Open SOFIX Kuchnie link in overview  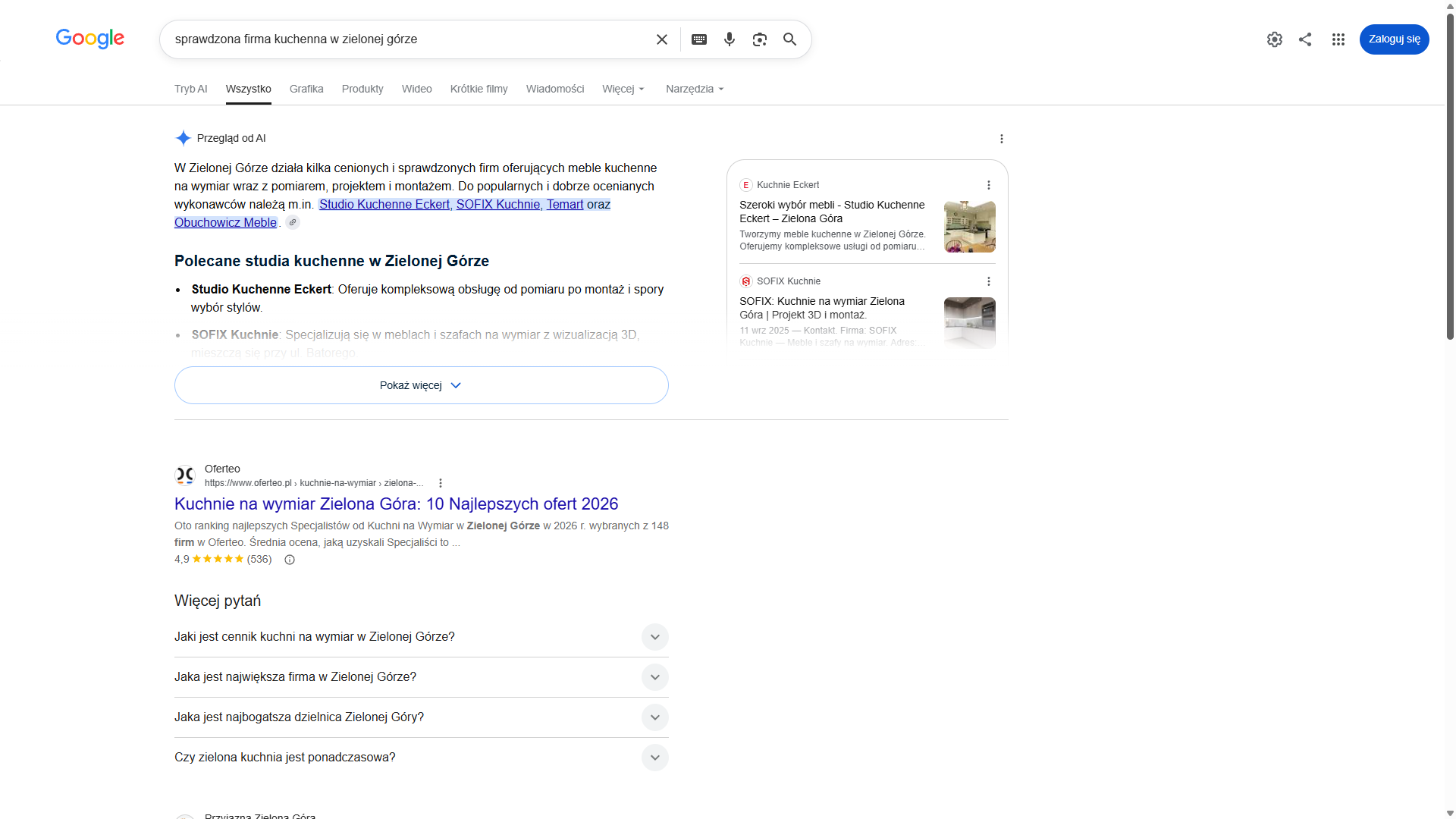tap(499, 204)
